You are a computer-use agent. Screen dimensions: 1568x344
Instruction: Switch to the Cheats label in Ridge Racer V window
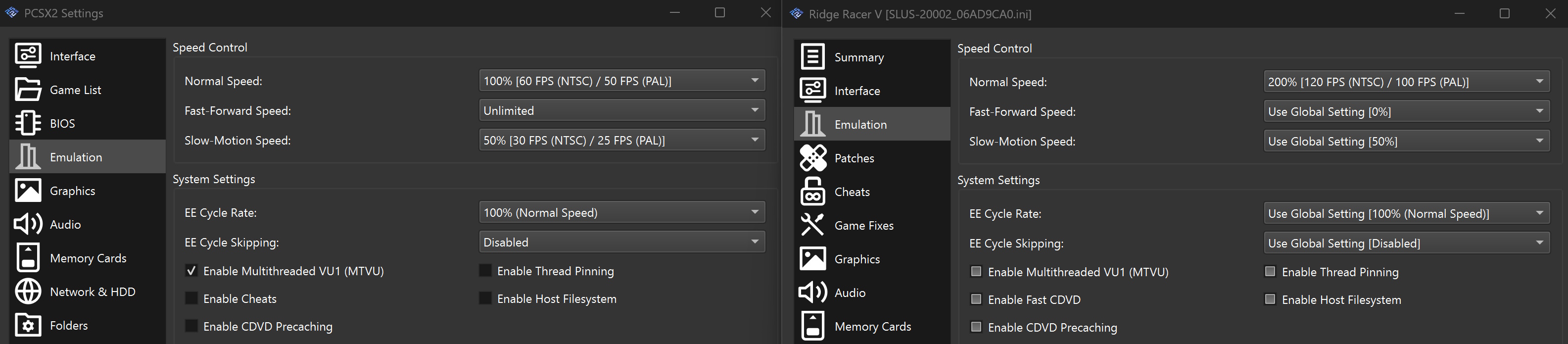(852, 192)
